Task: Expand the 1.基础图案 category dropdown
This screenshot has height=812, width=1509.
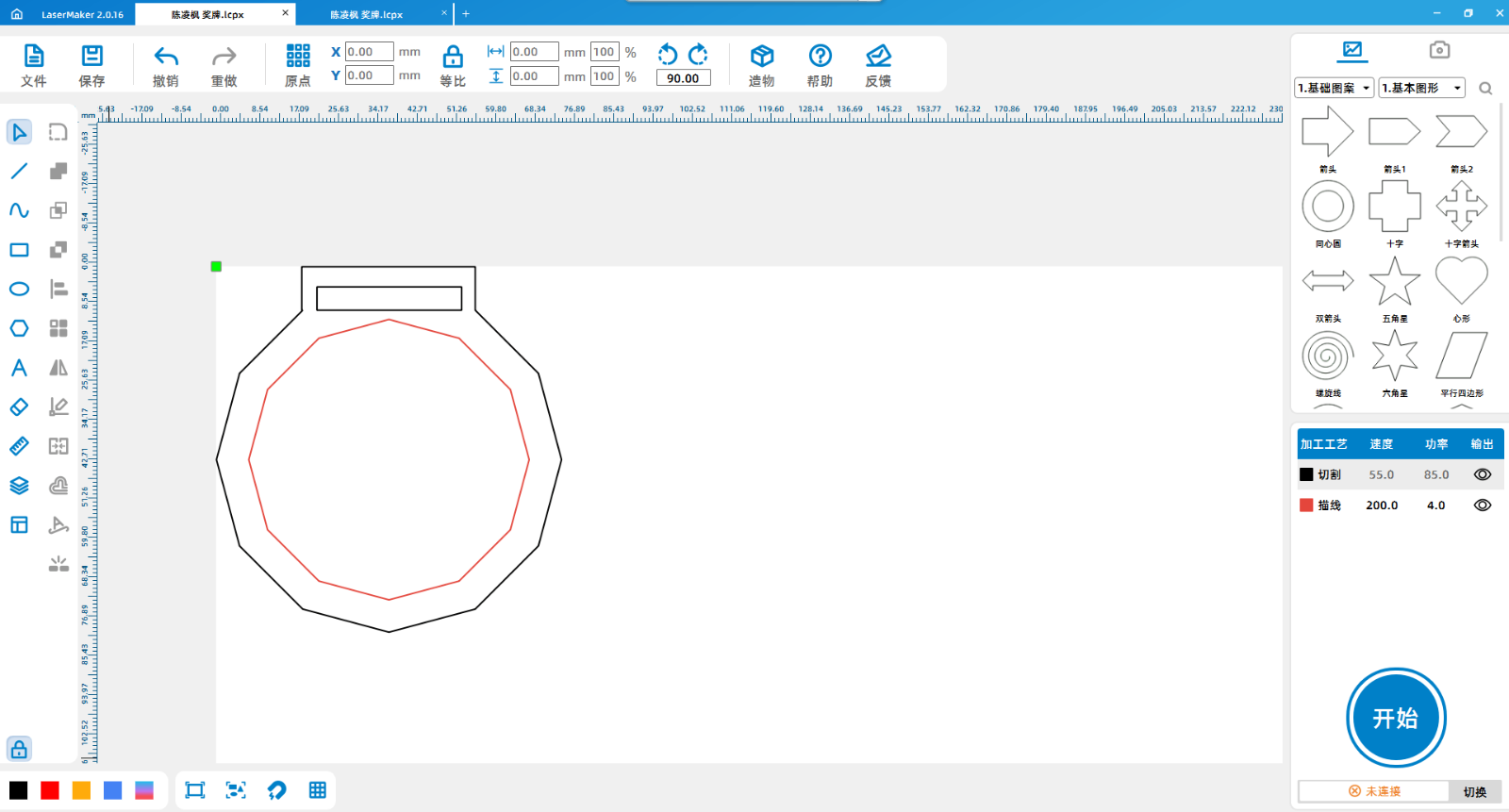Action: click(x=1334, y=88)
